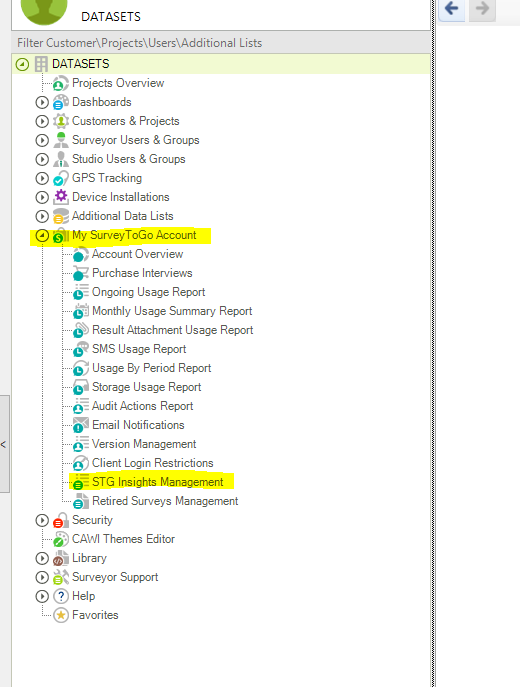This screenshot has height=687, width=520.
Task: Expand the Surveyor Users & Groups node
Action: coord(42,140)
